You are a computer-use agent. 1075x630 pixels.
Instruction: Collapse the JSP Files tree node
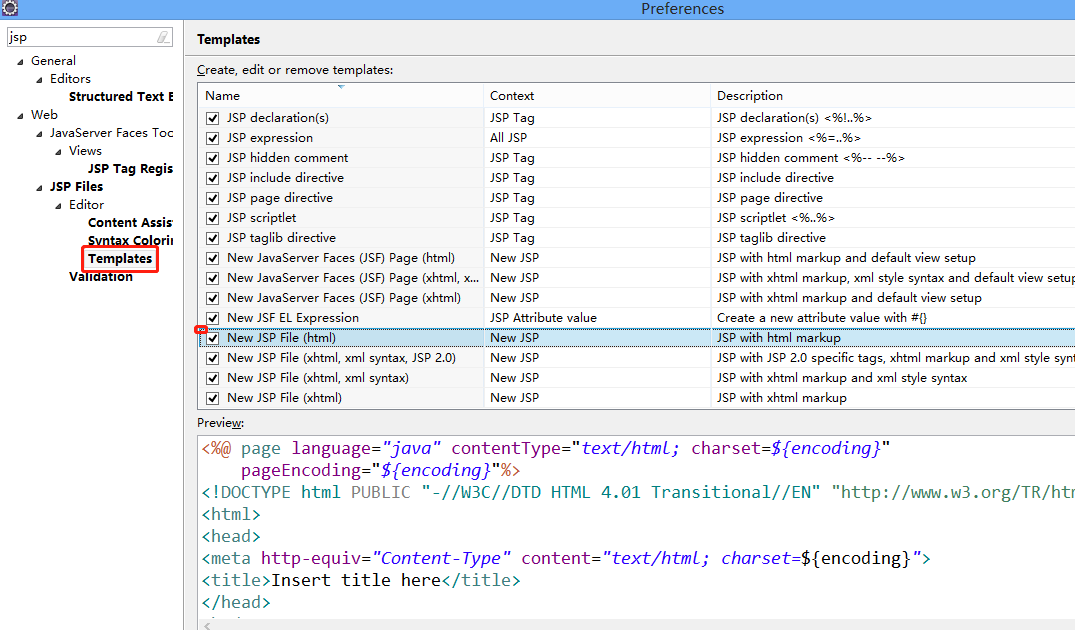tap(39, 188)
